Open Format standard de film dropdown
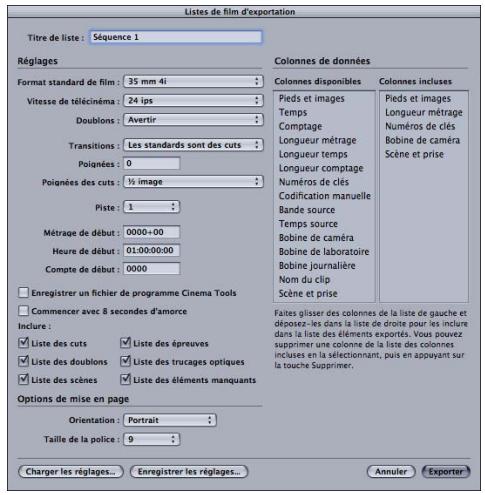 click(x=193, y=81)
